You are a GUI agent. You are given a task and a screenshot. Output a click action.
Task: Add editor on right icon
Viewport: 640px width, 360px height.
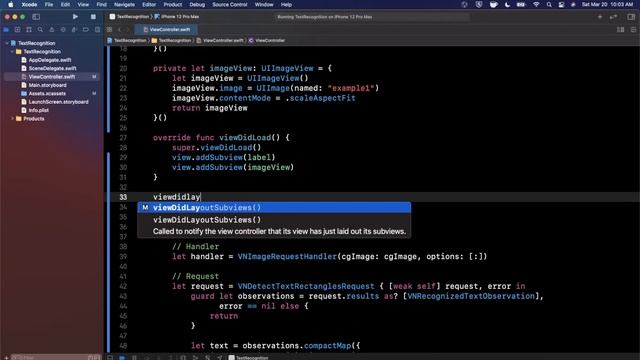[633, 29]
